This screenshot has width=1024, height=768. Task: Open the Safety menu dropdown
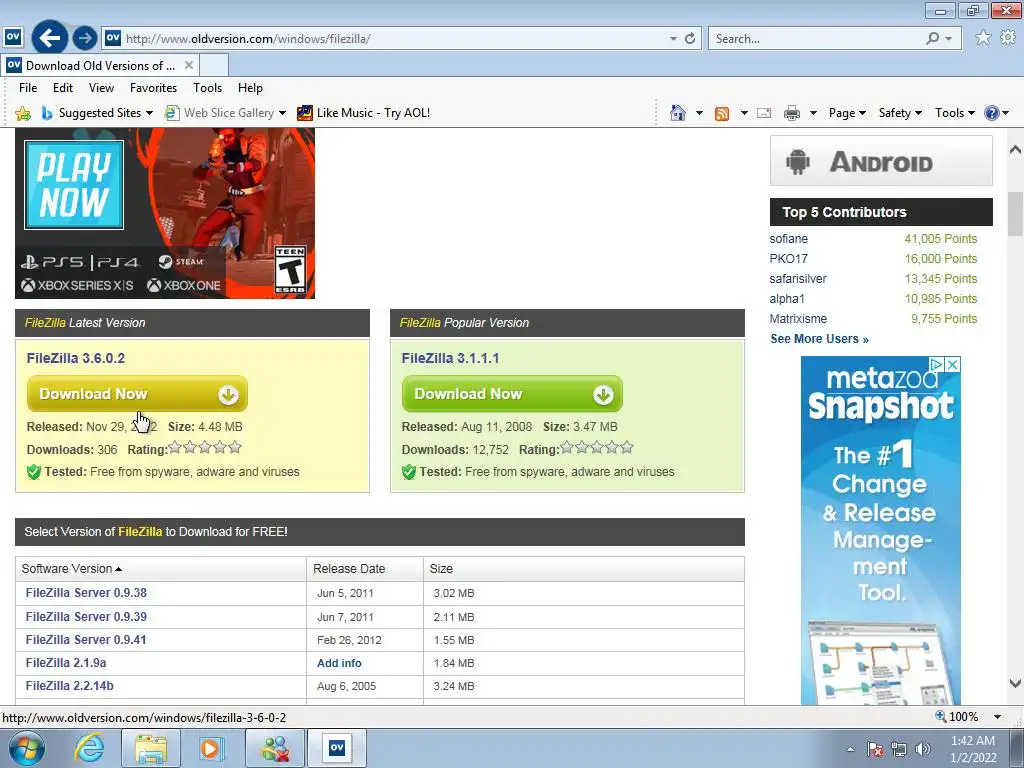[x=900, y=113]
